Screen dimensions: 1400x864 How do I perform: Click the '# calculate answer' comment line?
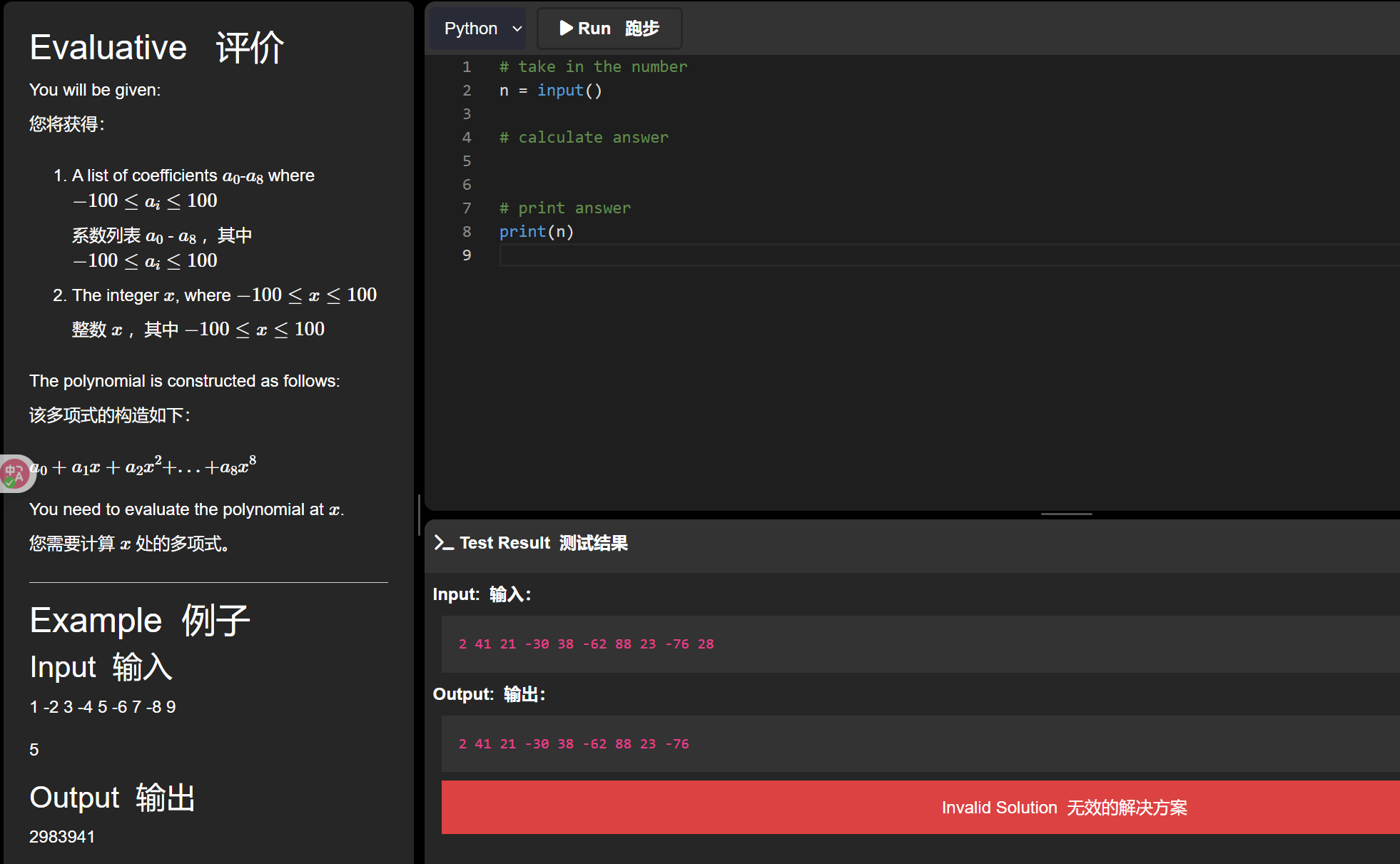(584, 138)
